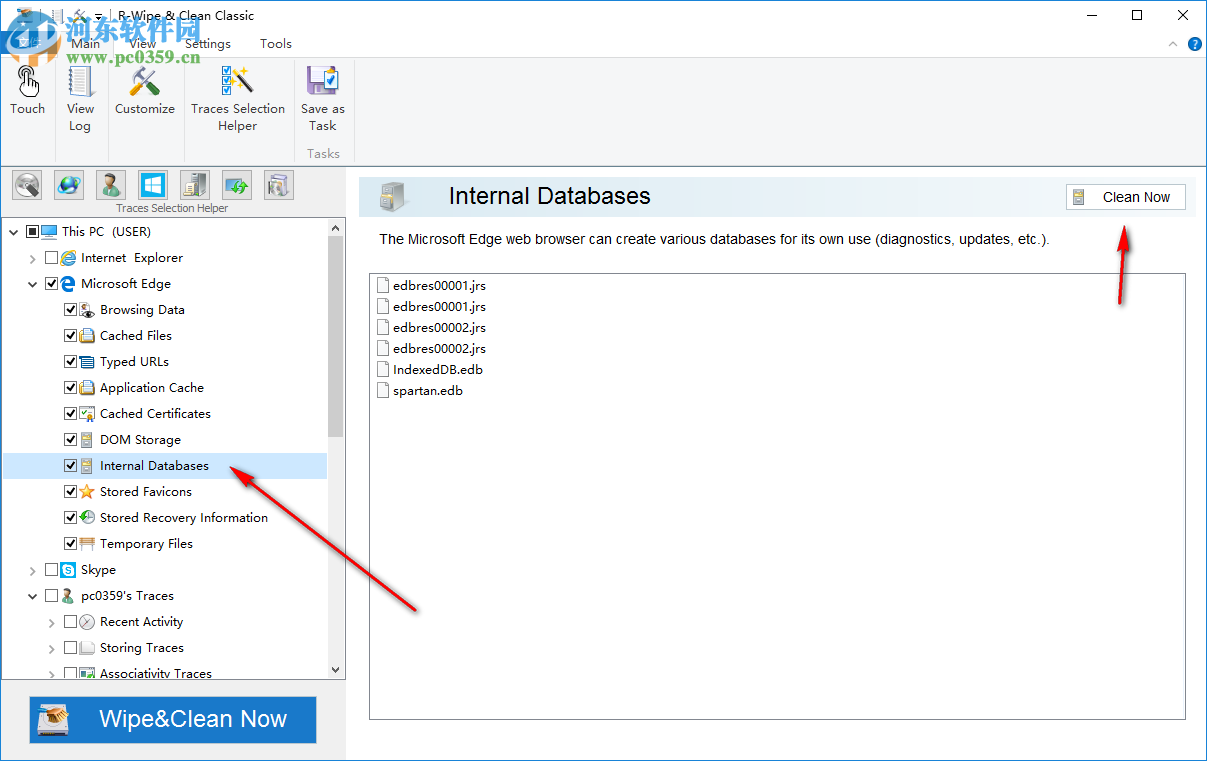Select the disk wipe helper icon
The image size is (1207, 761).
tap(27, 185)
